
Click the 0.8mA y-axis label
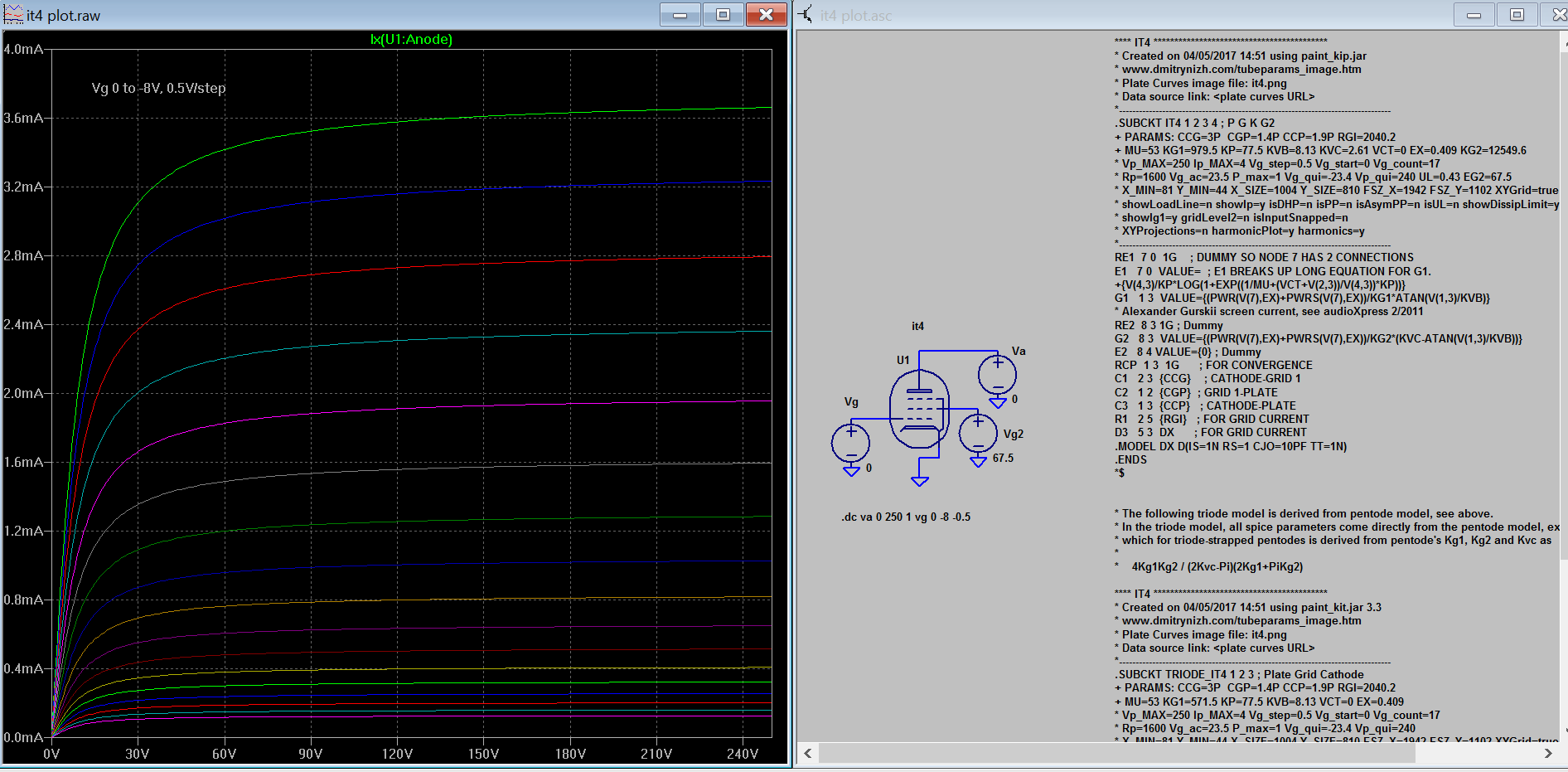[23, 600]
